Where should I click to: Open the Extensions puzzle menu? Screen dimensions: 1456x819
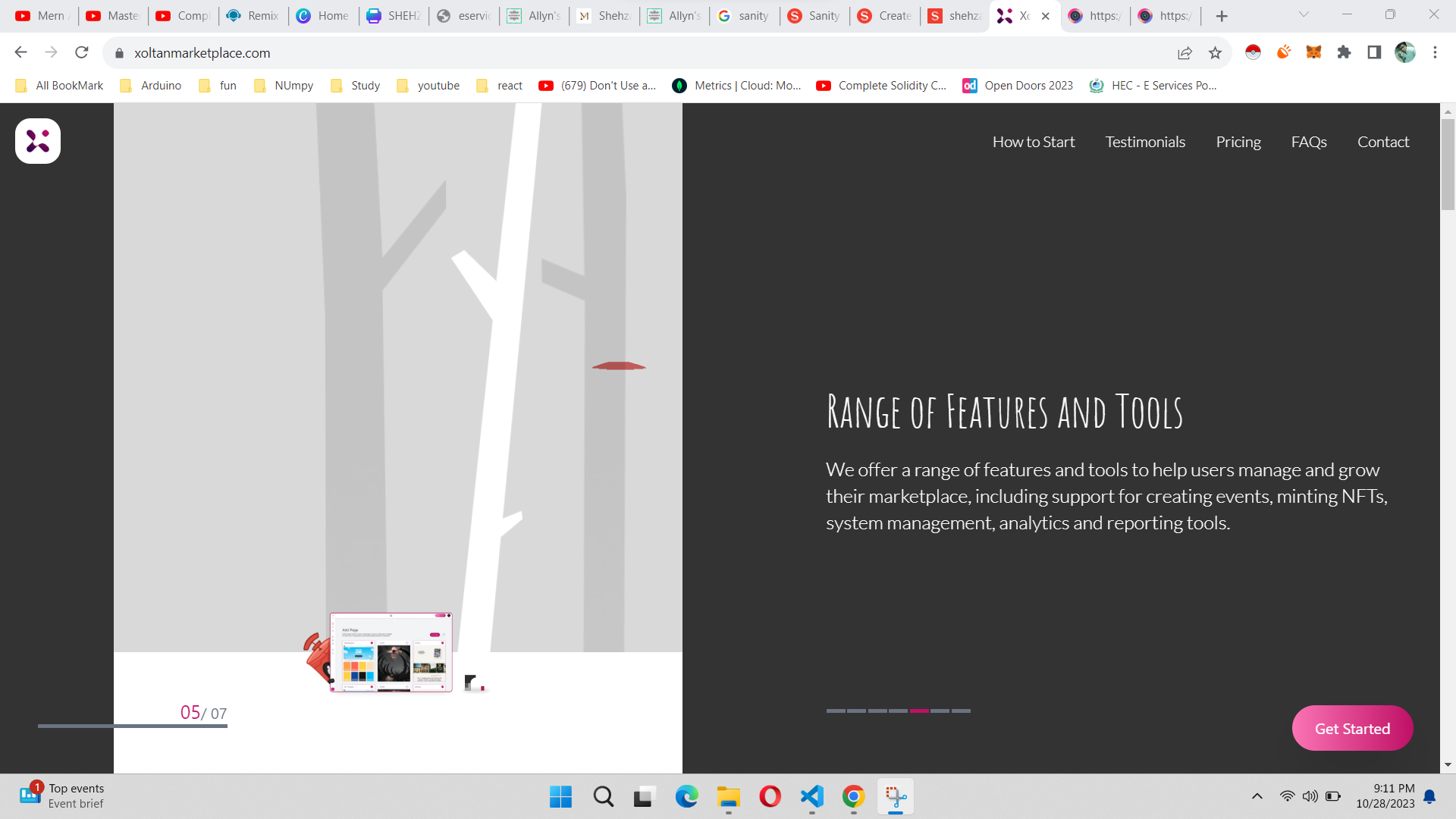click(x=1344, y=52)
